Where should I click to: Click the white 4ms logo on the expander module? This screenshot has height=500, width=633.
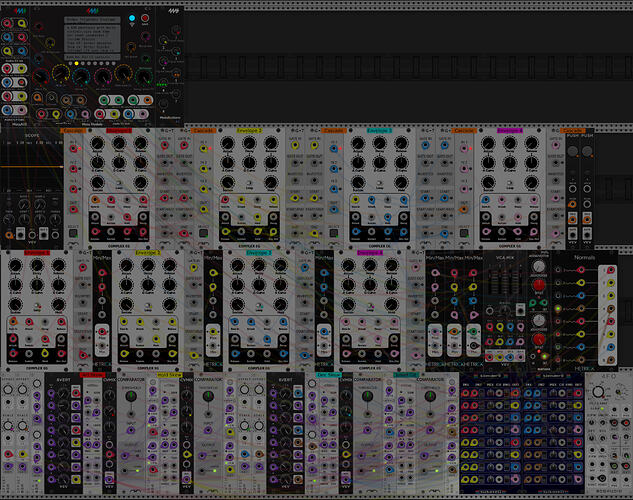173,11
